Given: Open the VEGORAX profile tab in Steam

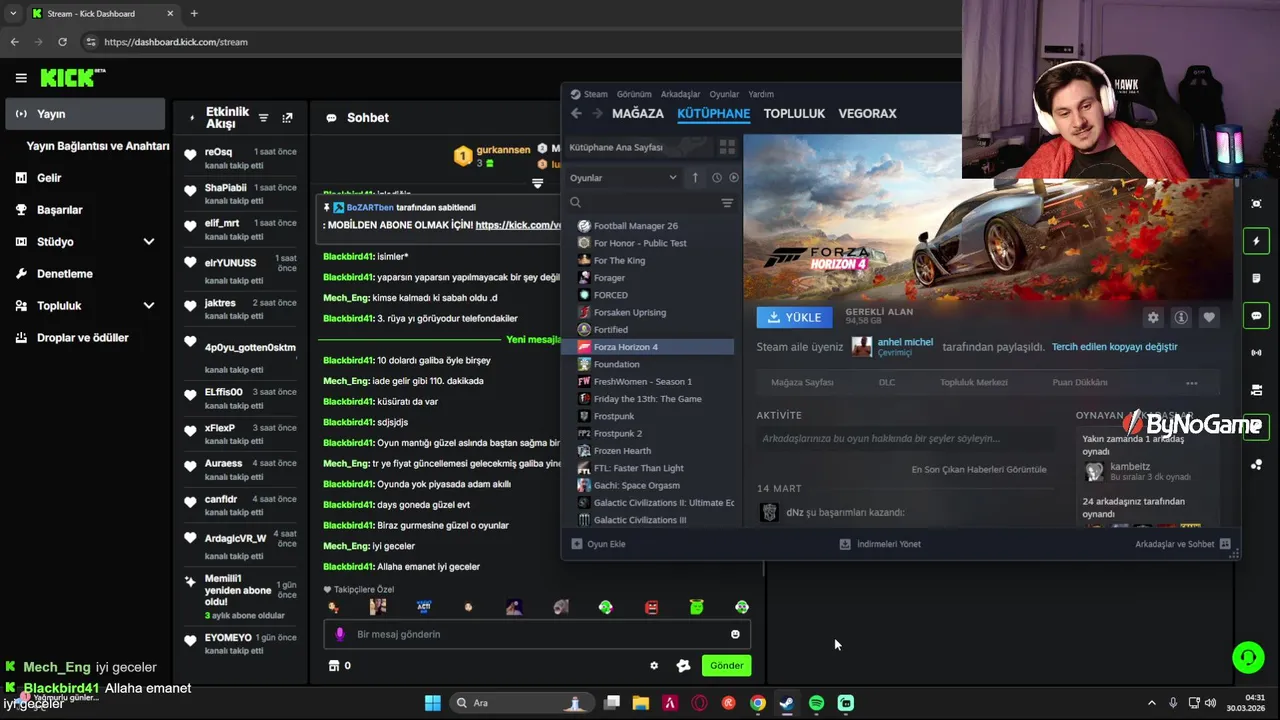Looking at the screenshot, I should click(x=867, y=114).
